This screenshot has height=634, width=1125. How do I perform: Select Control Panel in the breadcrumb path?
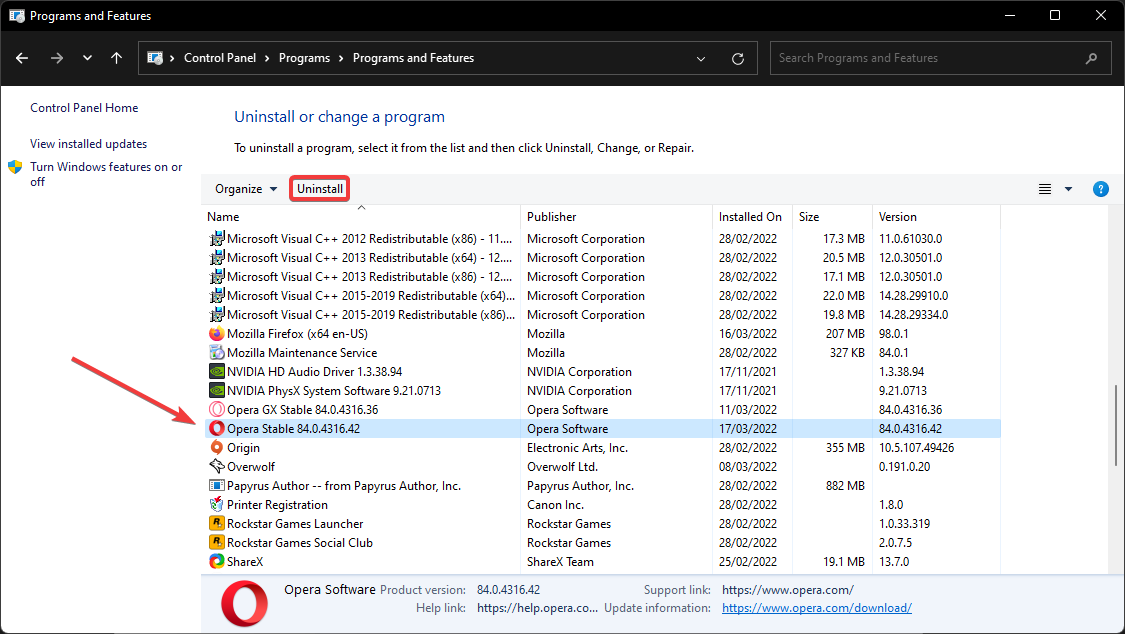(x=220, y=58)
